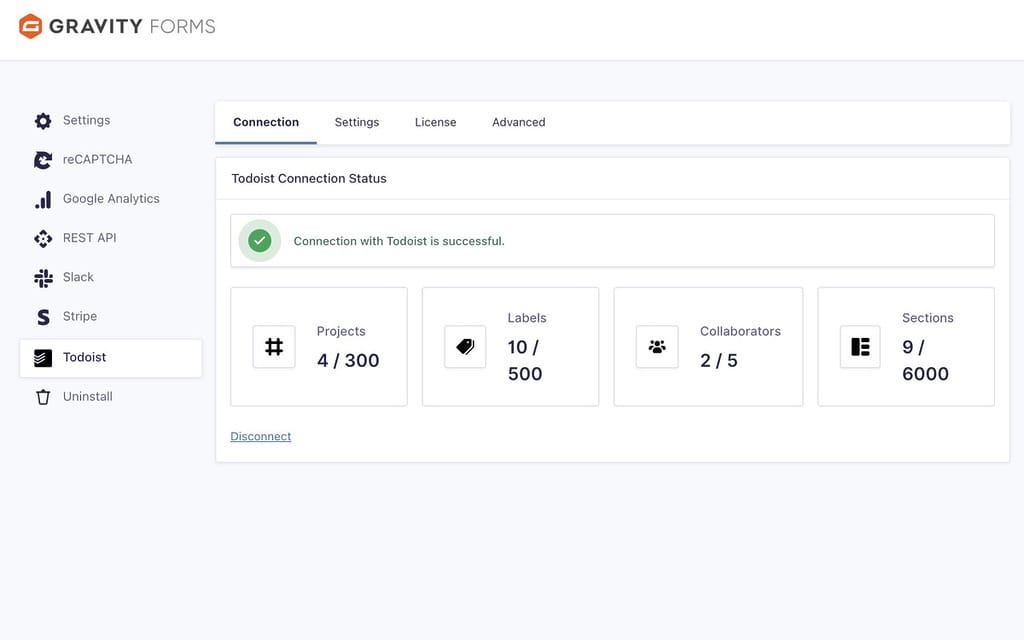Screen dimensions: 1024x640
Task: Click the green connection success checkmark
Action: [259, 240]
